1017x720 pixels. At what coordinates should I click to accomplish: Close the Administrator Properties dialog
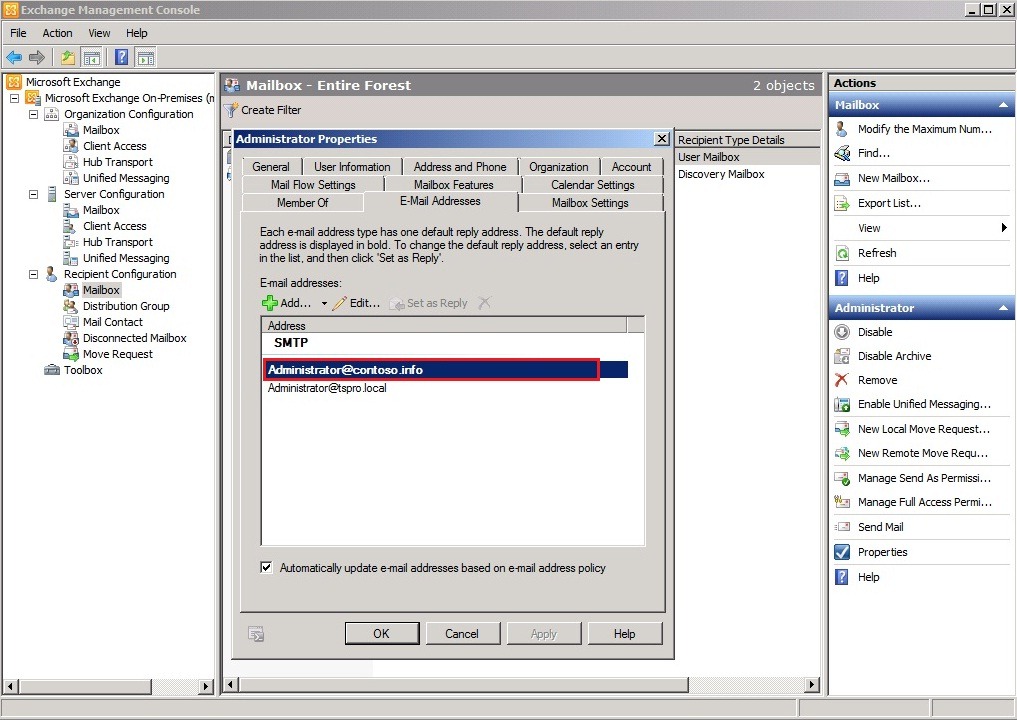click(x=661, y=139)
